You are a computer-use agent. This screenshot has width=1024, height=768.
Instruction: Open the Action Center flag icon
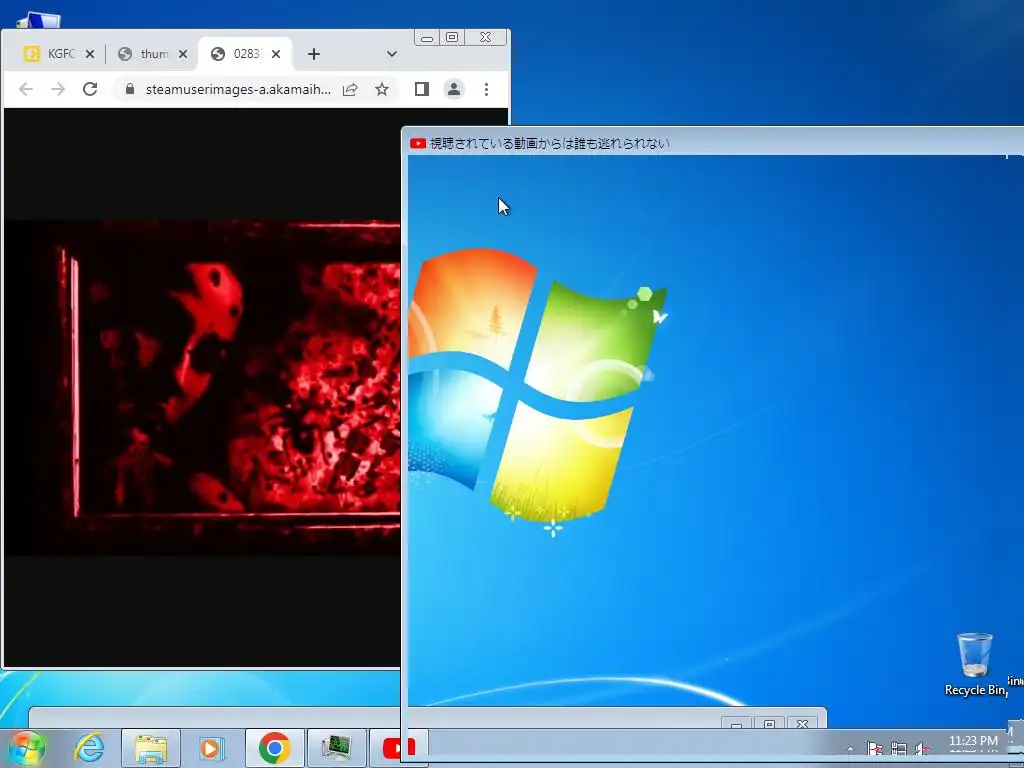click(874, 748)
